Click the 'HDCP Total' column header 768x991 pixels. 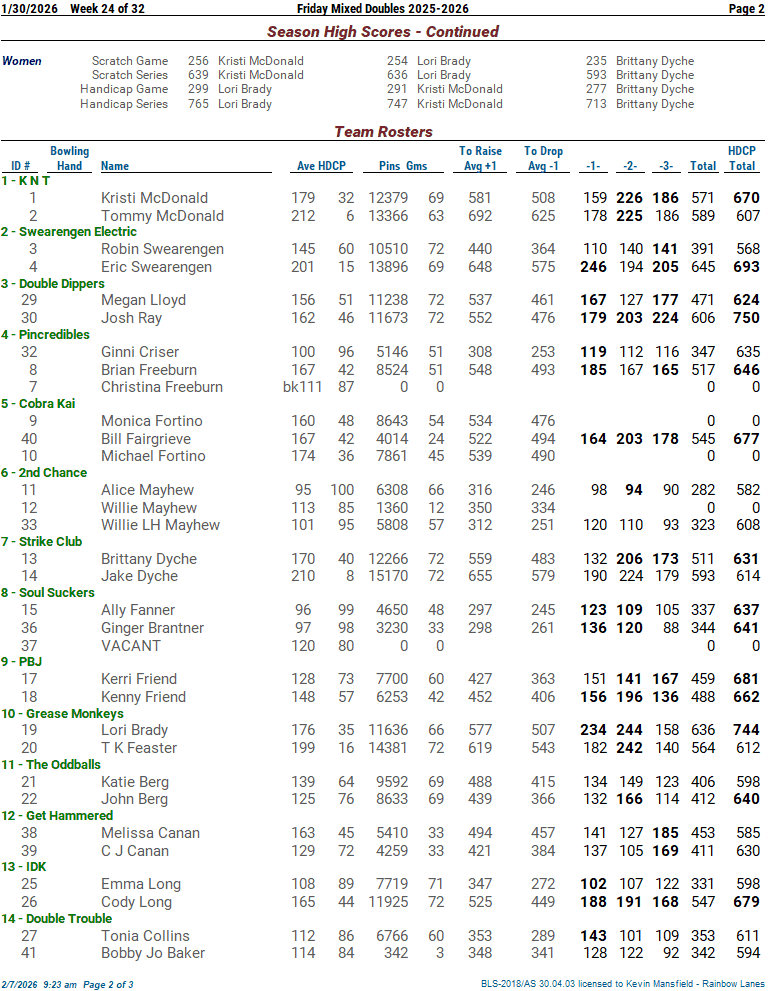tap(741, 159)
